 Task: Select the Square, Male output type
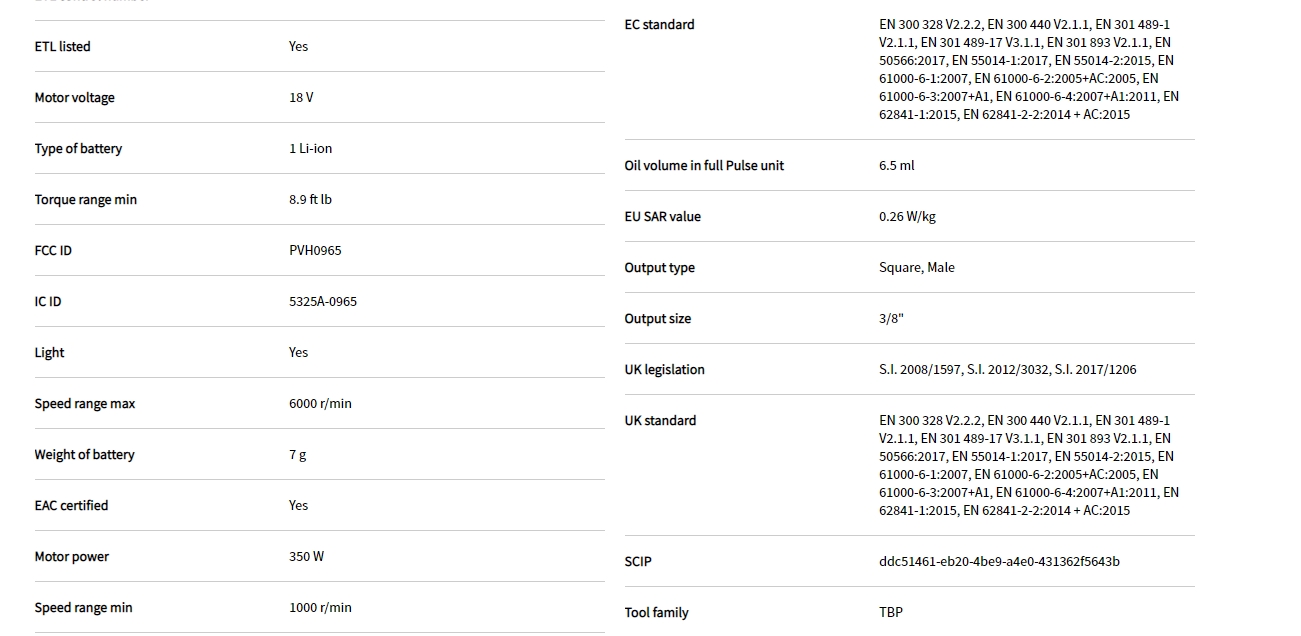[x=916, y=268]
